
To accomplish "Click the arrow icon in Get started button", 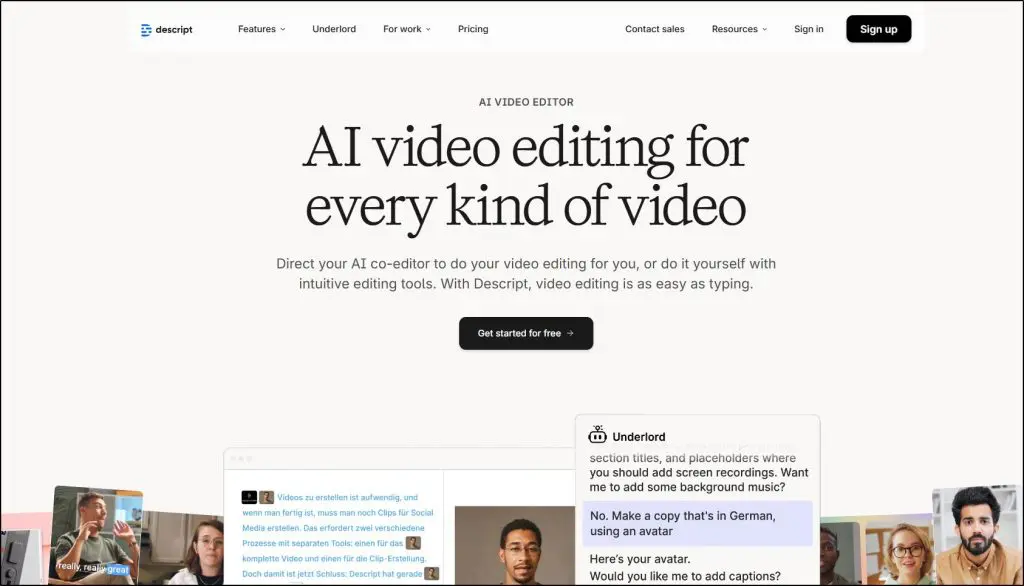I will [x=570, y=333].
